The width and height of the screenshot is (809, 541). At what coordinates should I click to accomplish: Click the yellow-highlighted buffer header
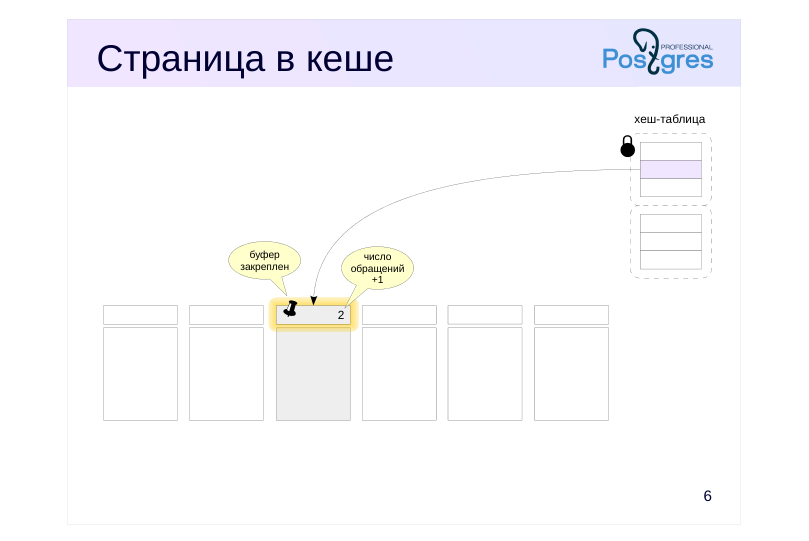tap(313, 315)
